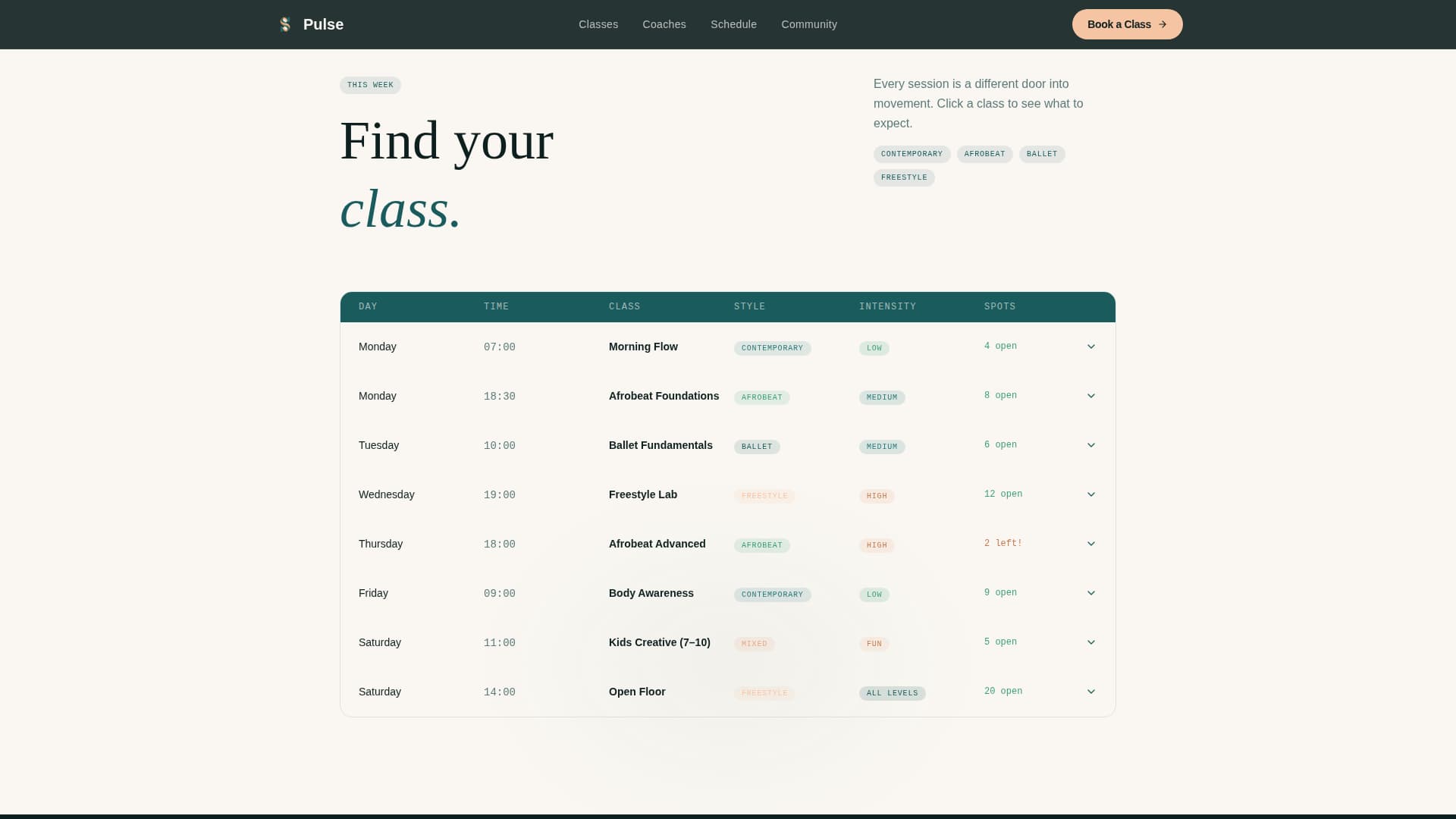Toggle the Ballet filter tag
1456x819 pixels.
coord(1042,154)
